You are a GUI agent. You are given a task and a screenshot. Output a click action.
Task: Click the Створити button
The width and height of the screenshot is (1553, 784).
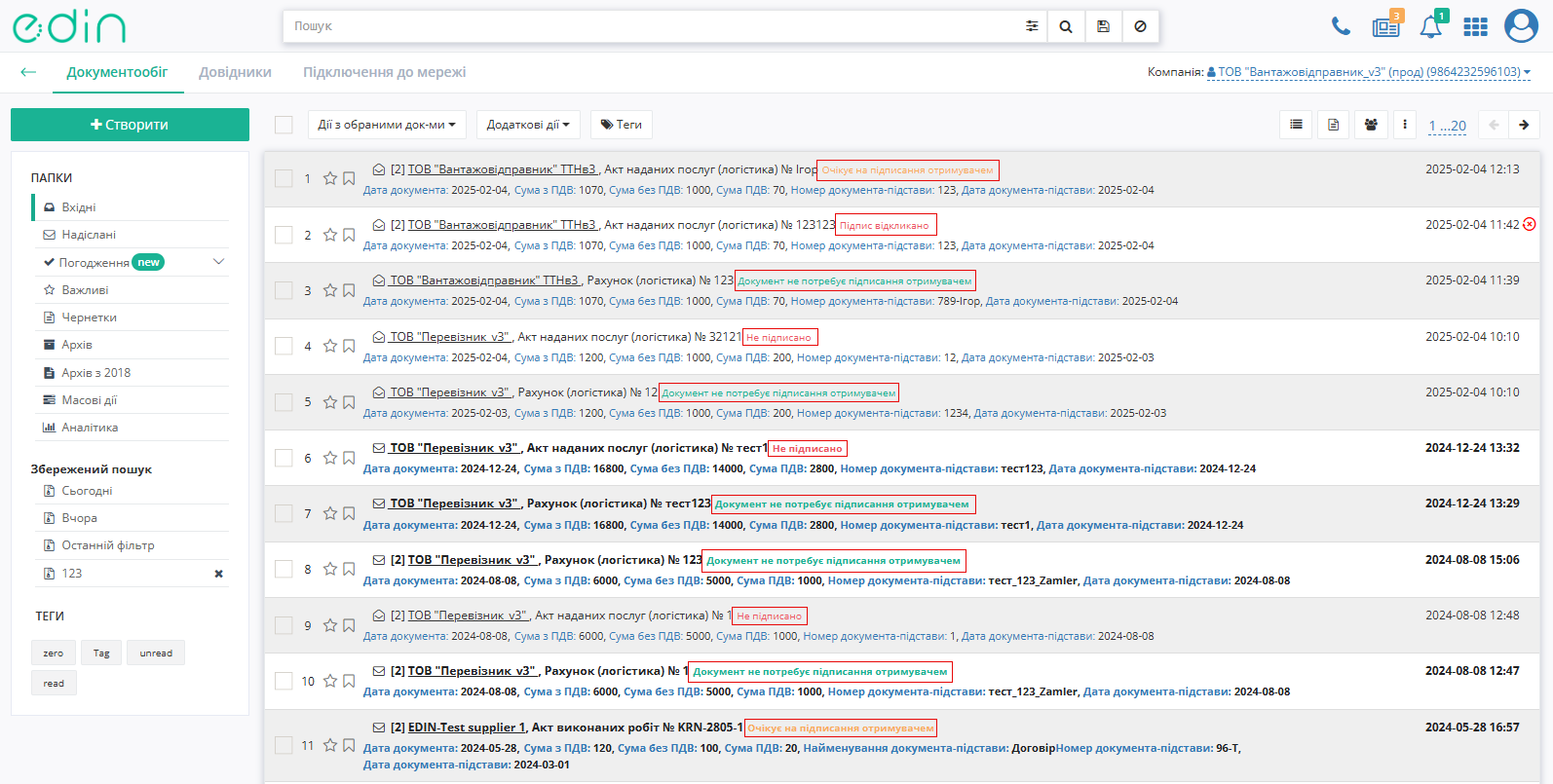(x=130, y=125)
